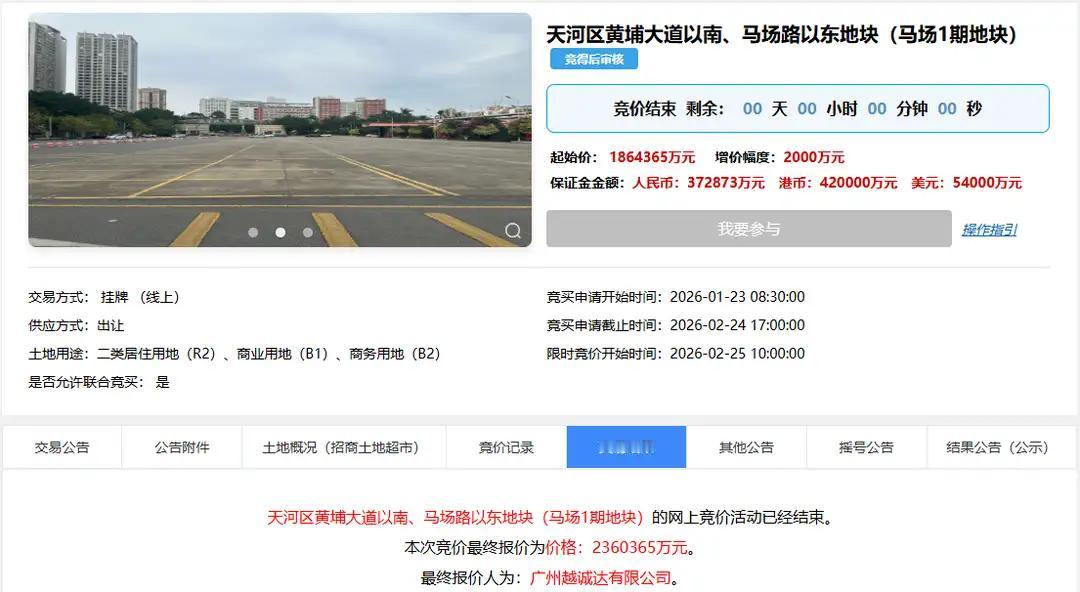
Task: Switch to the 摇号公告 tab
Action: pos(866,447)
